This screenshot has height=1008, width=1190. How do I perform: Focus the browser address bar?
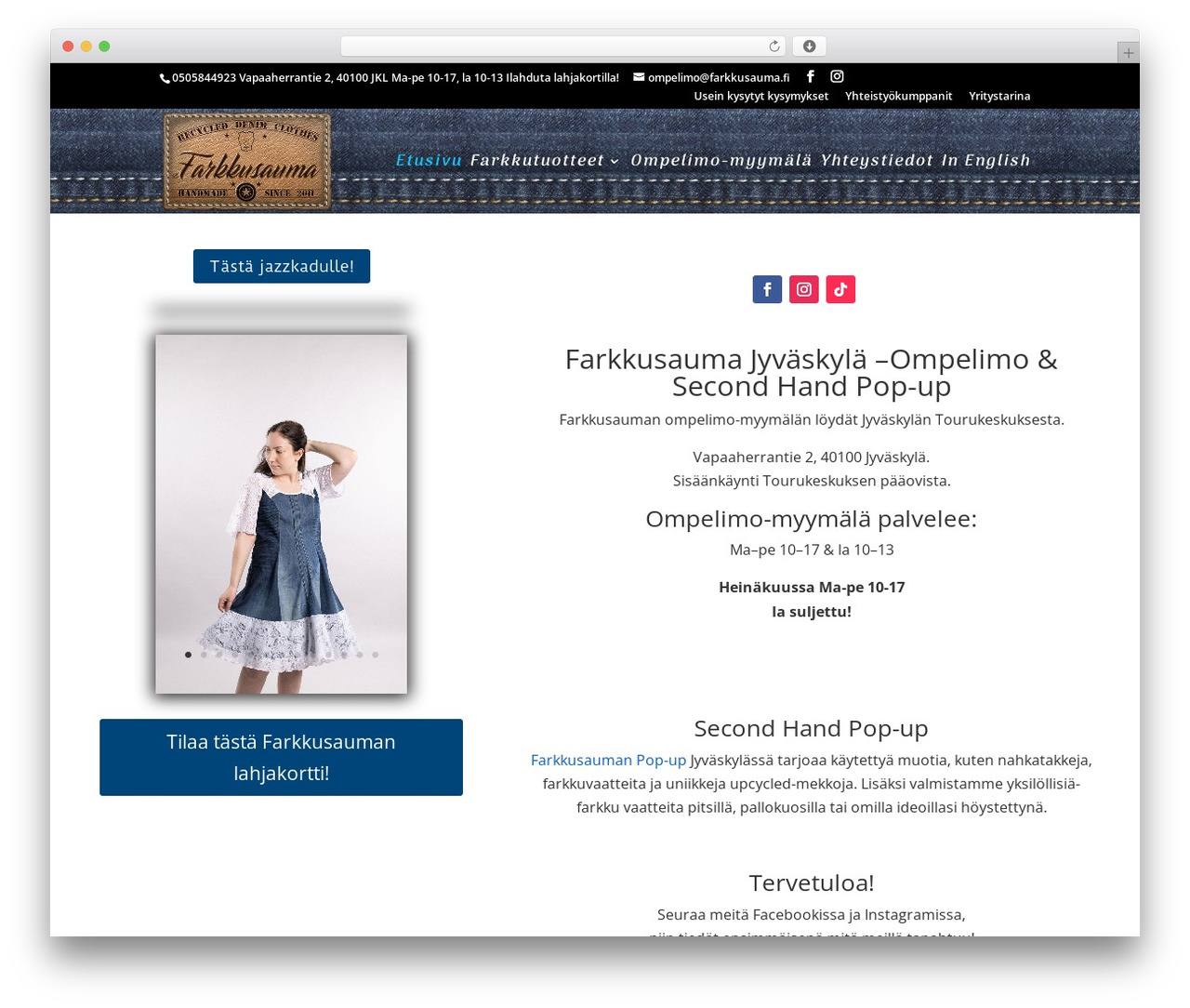tap(562, 46)
